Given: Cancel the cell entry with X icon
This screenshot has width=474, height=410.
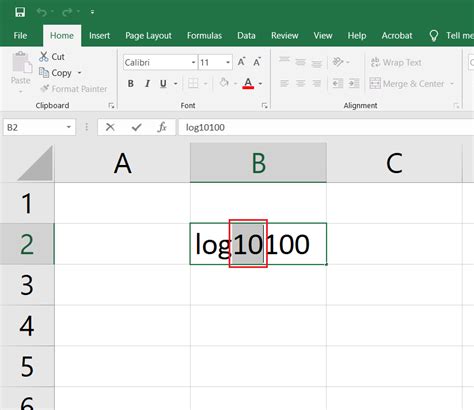Looking at the screenshot, I should coord(110,127).
